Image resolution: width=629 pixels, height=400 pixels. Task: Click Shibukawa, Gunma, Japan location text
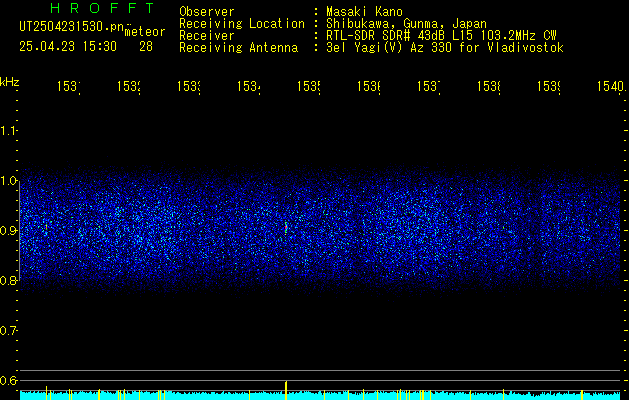click(406, 24)
